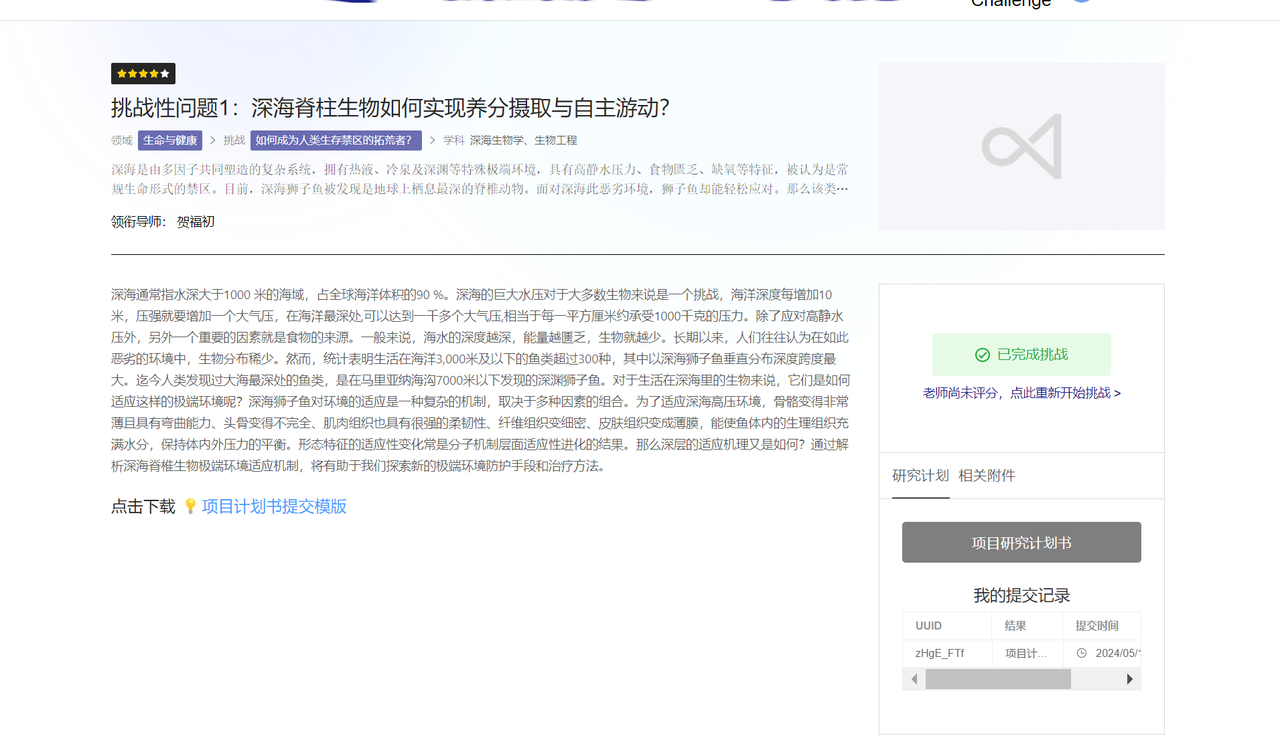Click the lightbulb icon beside the template link

[x=190, y=507]
